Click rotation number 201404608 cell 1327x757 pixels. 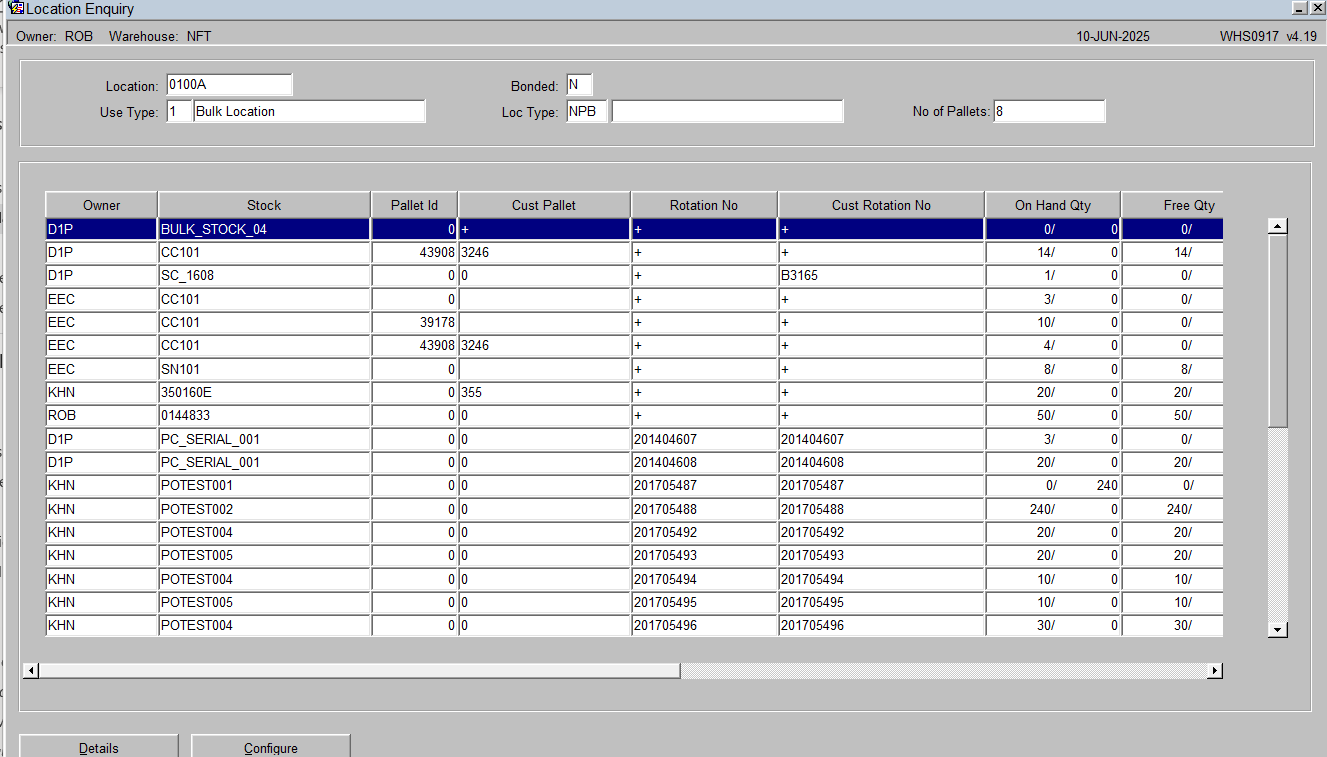coord(704,462)
